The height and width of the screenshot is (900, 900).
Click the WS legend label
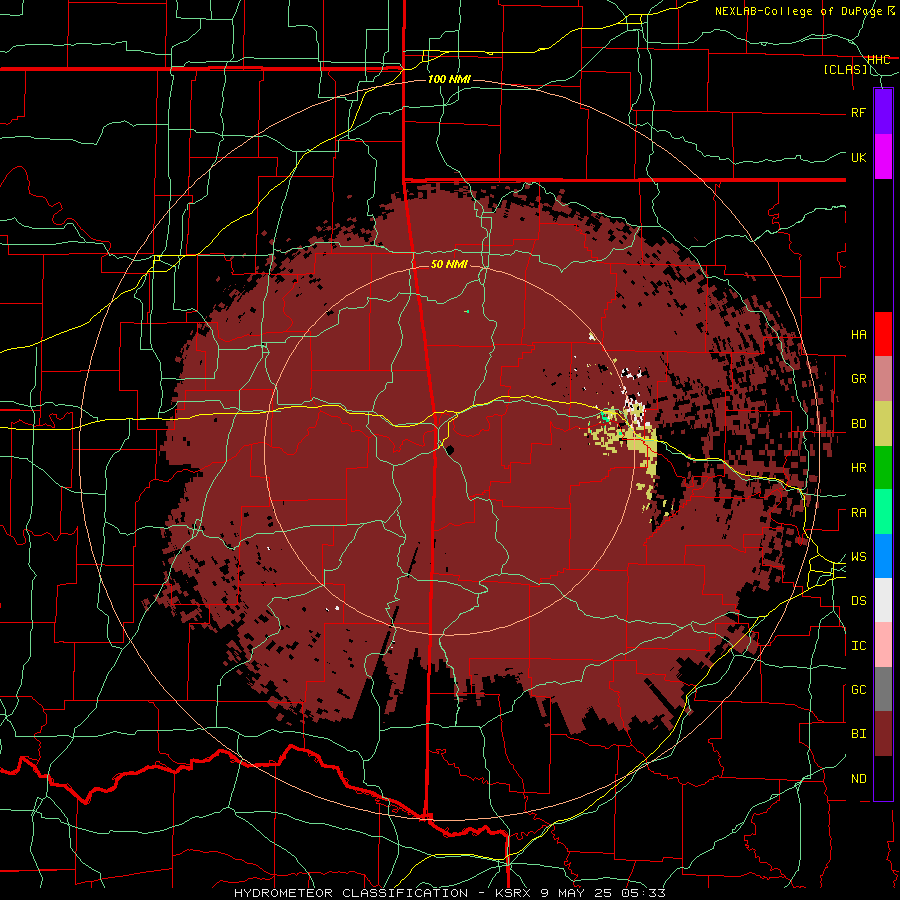coord(858,557)
